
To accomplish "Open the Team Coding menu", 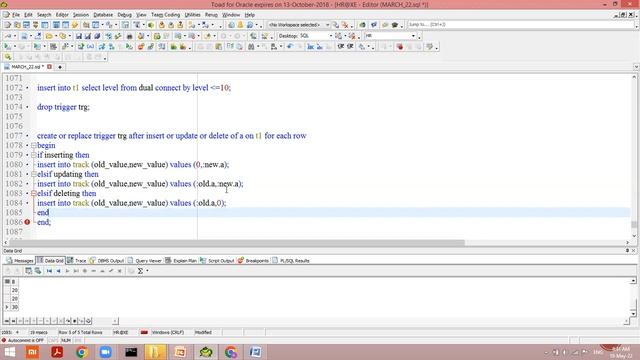I will tap(165, 15).
